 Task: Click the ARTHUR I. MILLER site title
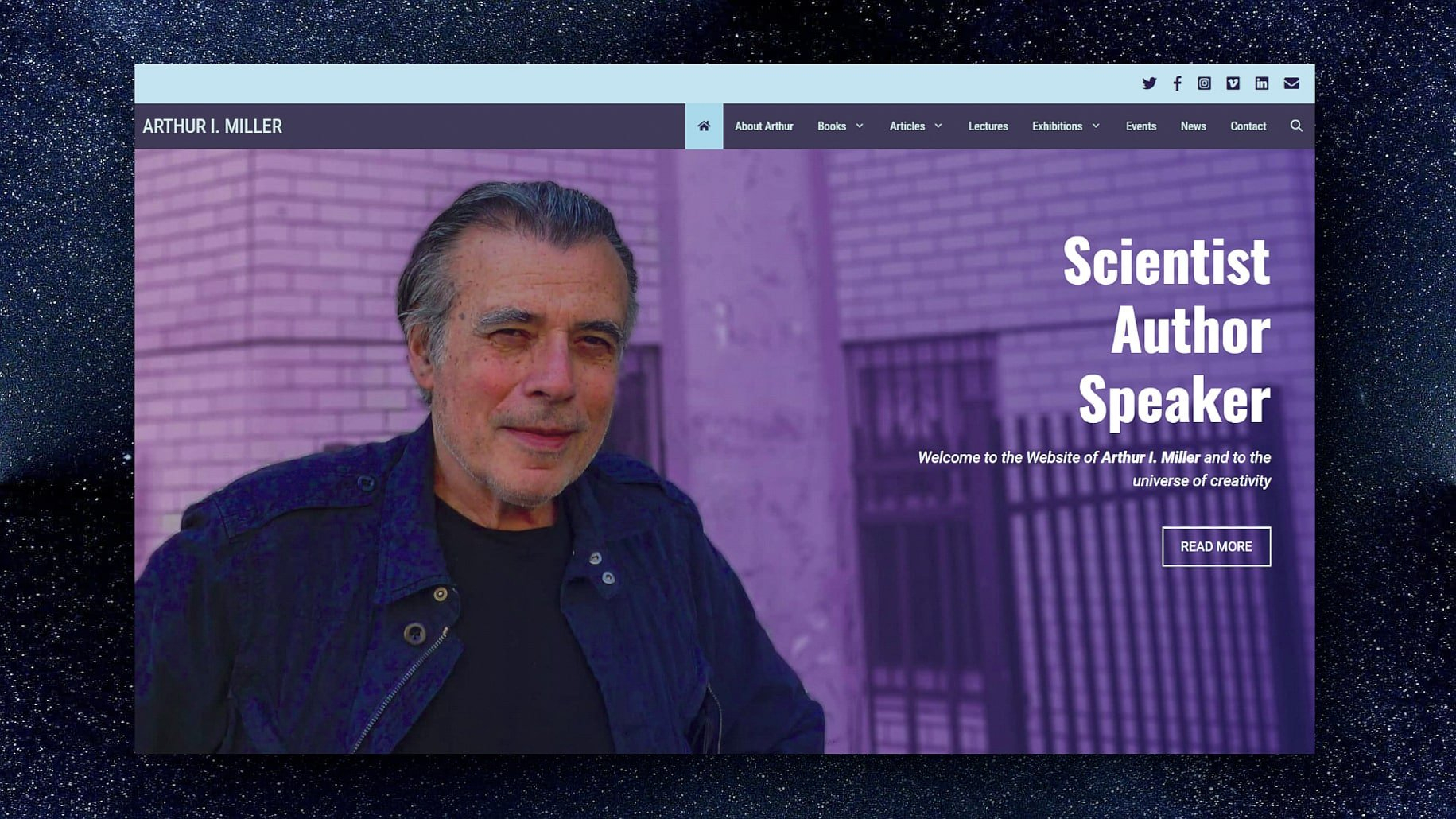(x=212, y=126)
